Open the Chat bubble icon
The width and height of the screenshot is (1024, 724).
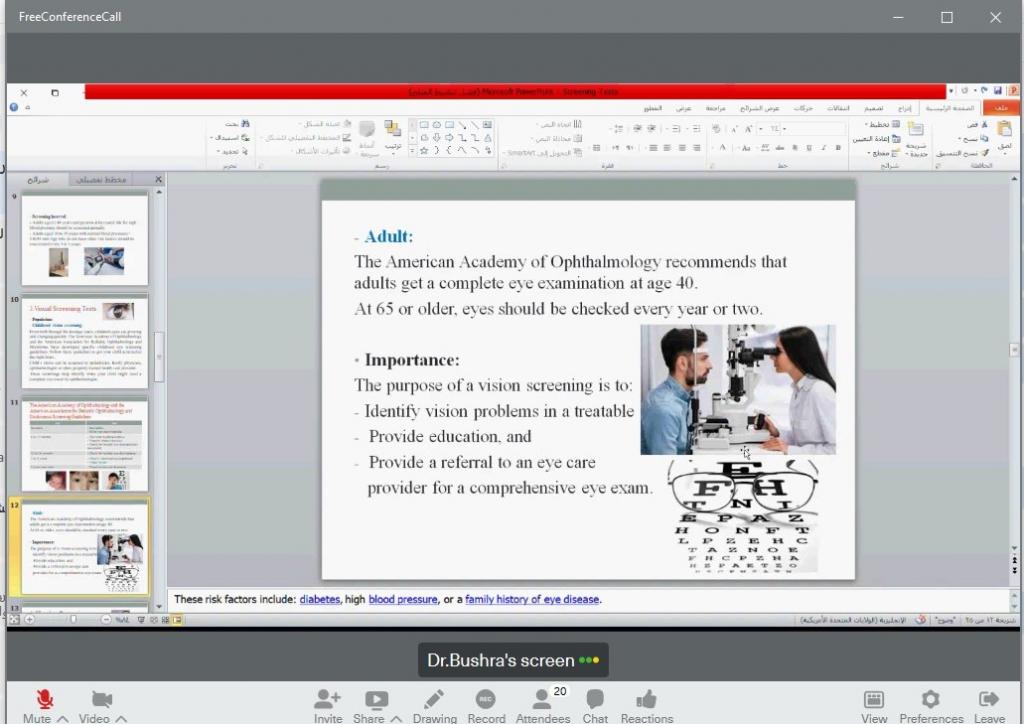pos(595,699)
